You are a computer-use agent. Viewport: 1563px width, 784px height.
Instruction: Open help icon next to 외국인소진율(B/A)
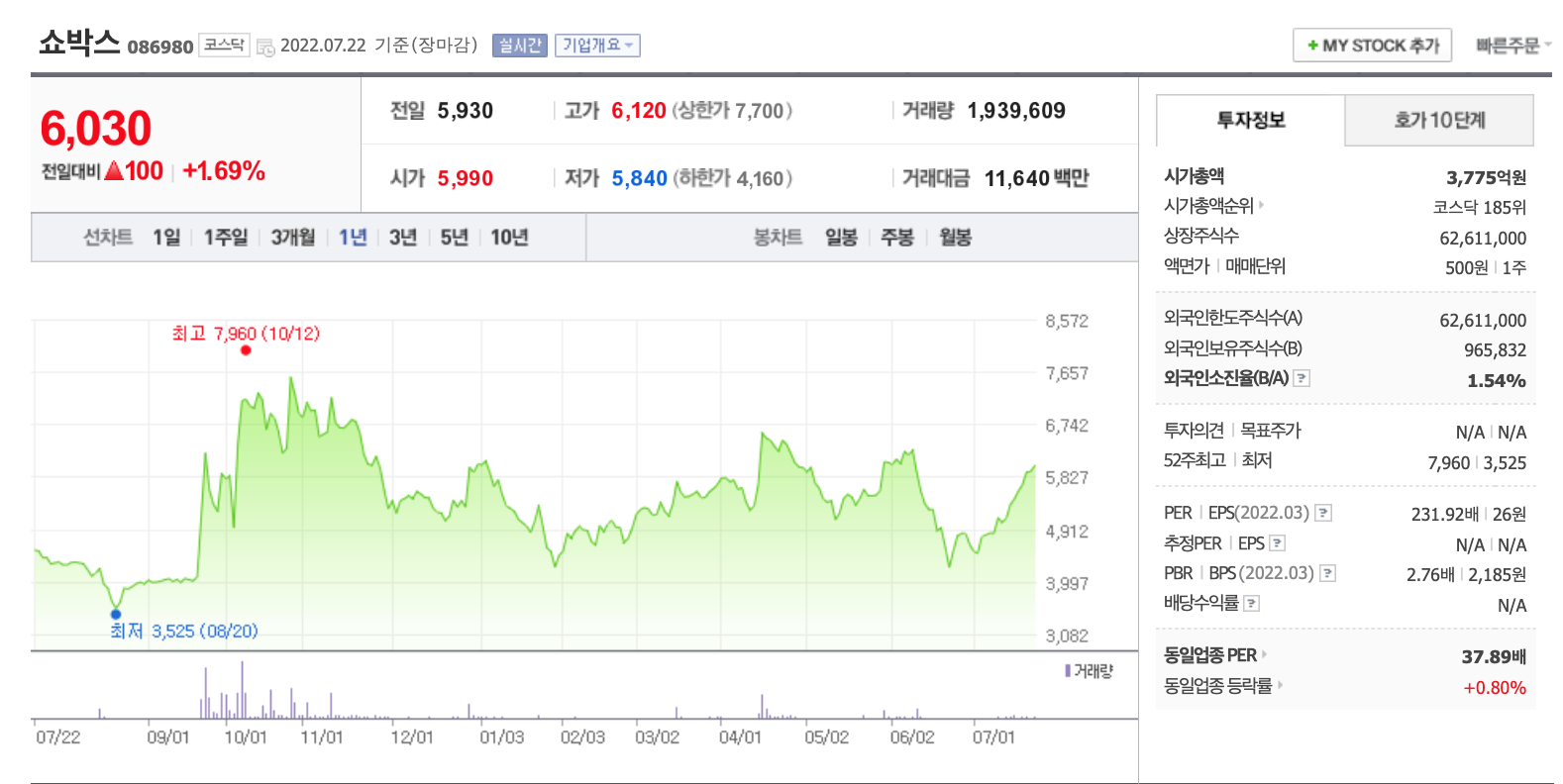[1302, 378]
